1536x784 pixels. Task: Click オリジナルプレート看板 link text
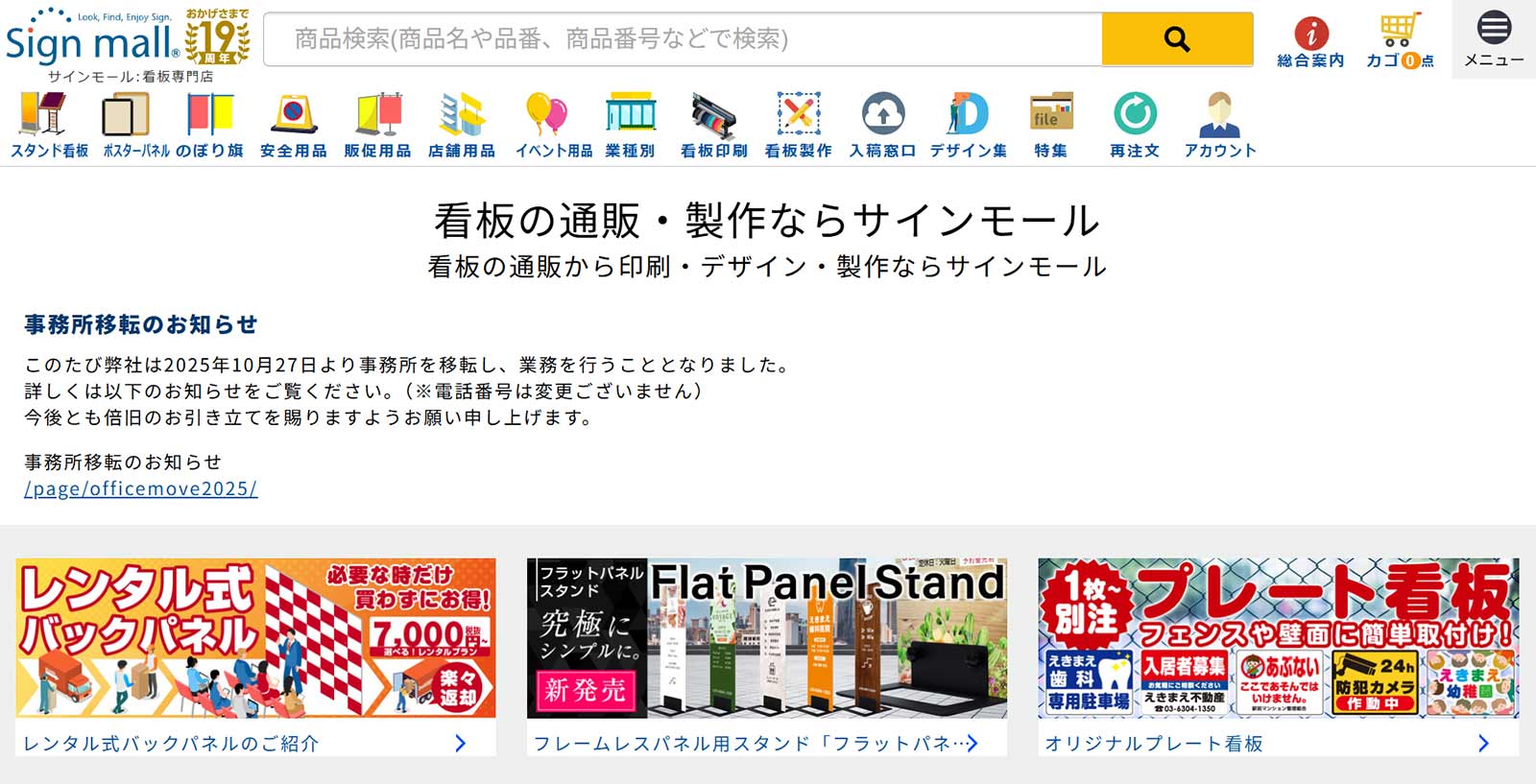tap(1154, 744)
